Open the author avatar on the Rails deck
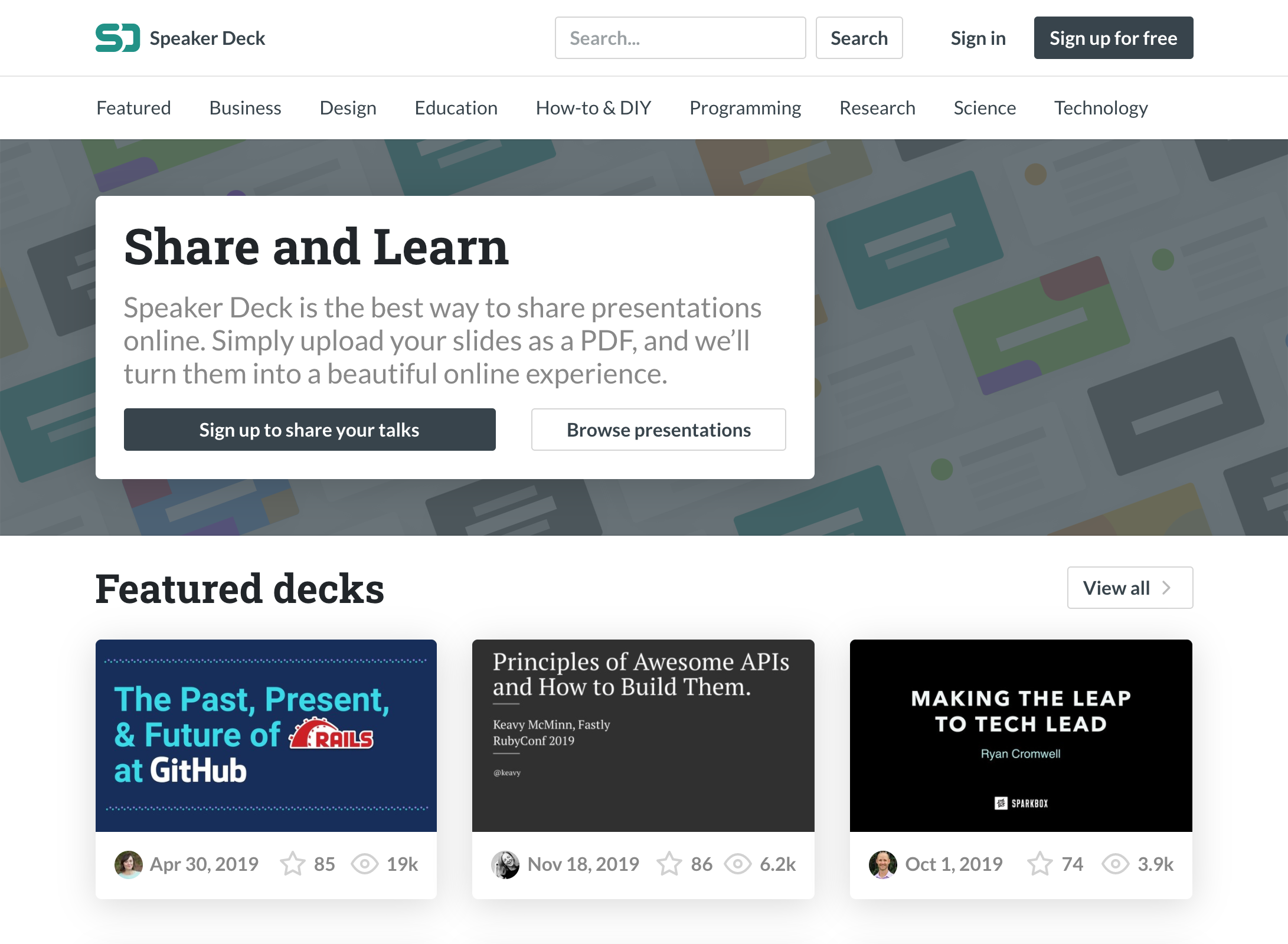Viewport: 1288px width, 944px height. pos(129,864)
